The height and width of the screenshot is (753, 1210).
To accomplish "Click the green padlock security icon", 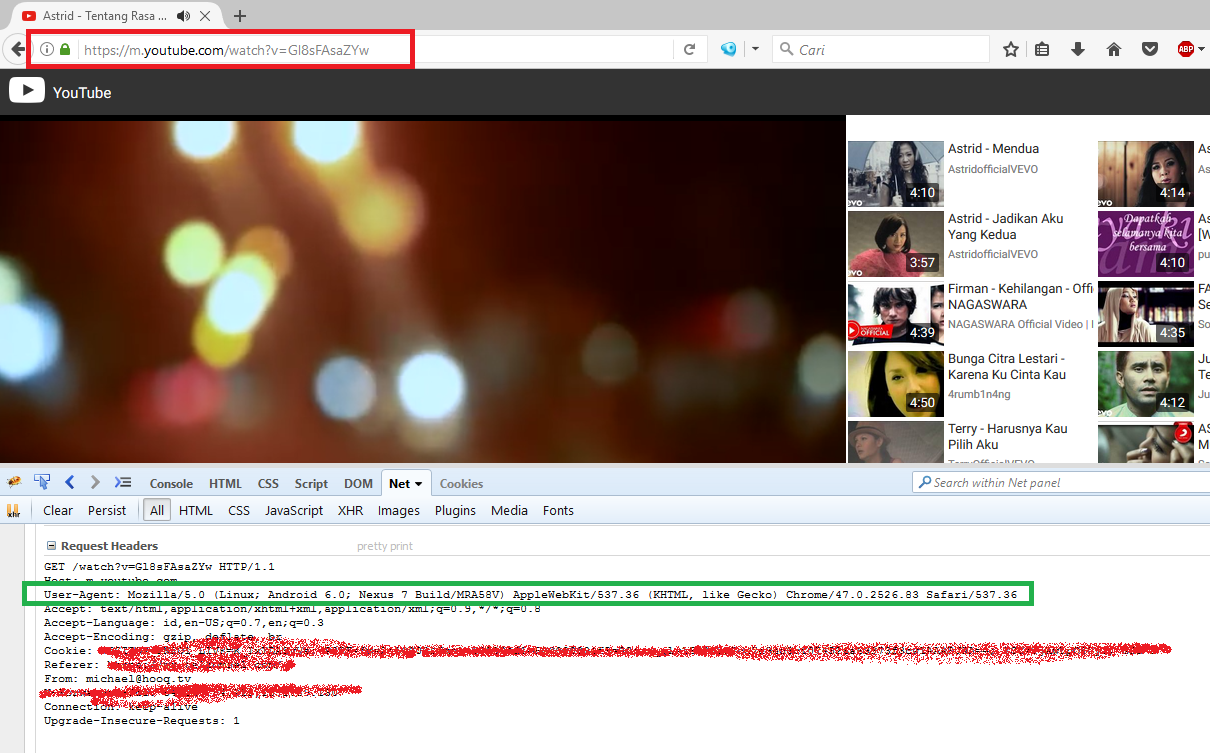I will coord(65,49).
